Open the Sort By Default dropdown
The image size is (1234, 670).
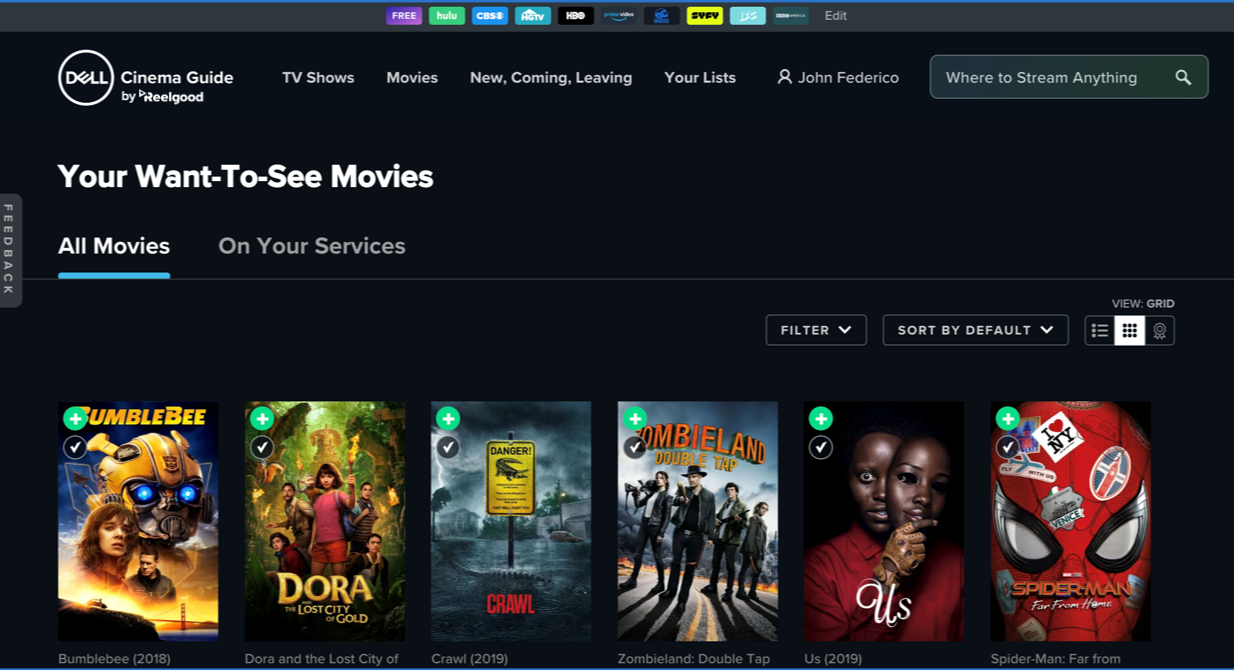pyautogui.click(x=975, y=330)
